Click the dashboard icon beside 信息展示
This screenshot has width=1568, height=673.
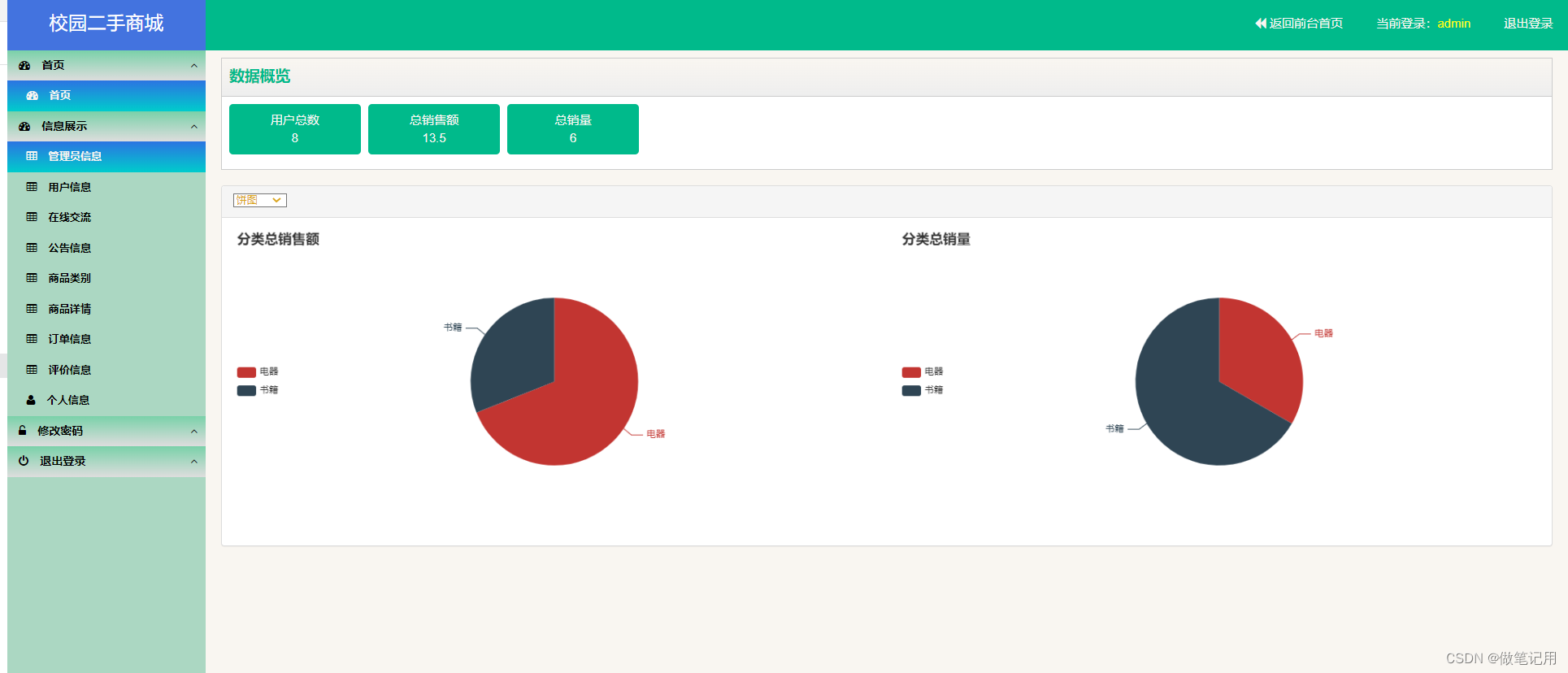24,126
